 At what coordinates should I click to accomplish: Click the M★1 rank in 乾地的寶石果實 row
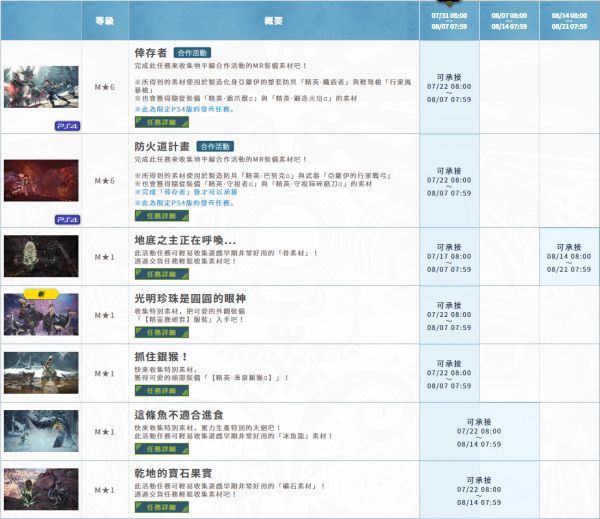pyautogui.click(x=105, y=490)
